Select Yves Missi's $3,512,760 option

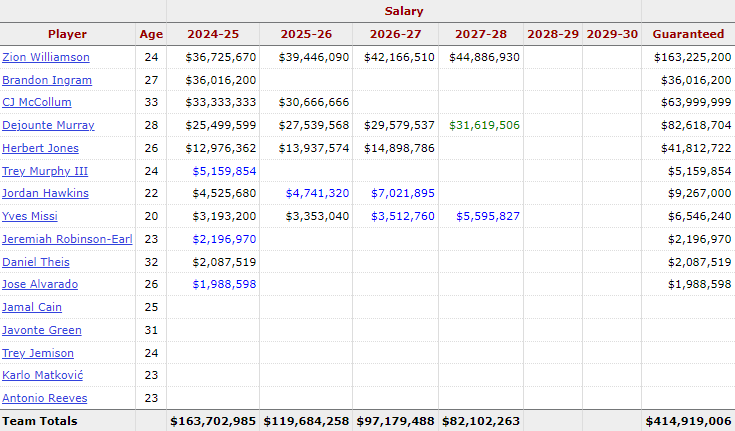(x=403, y=216)
